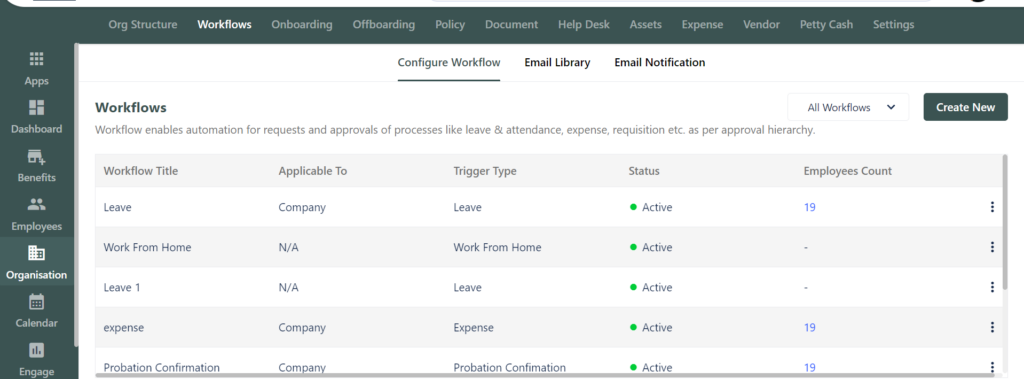This screenshot has width=1024, height=379.
Task: Switch to Email Notification tab
Action: click(x=660, y=63)
